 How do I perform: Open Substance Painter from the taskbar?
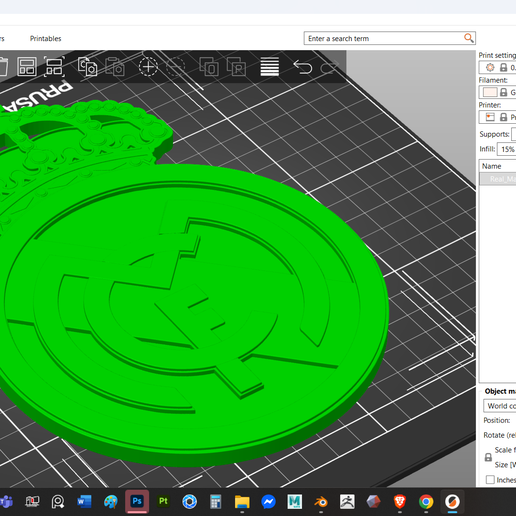[x=163, y=501]
